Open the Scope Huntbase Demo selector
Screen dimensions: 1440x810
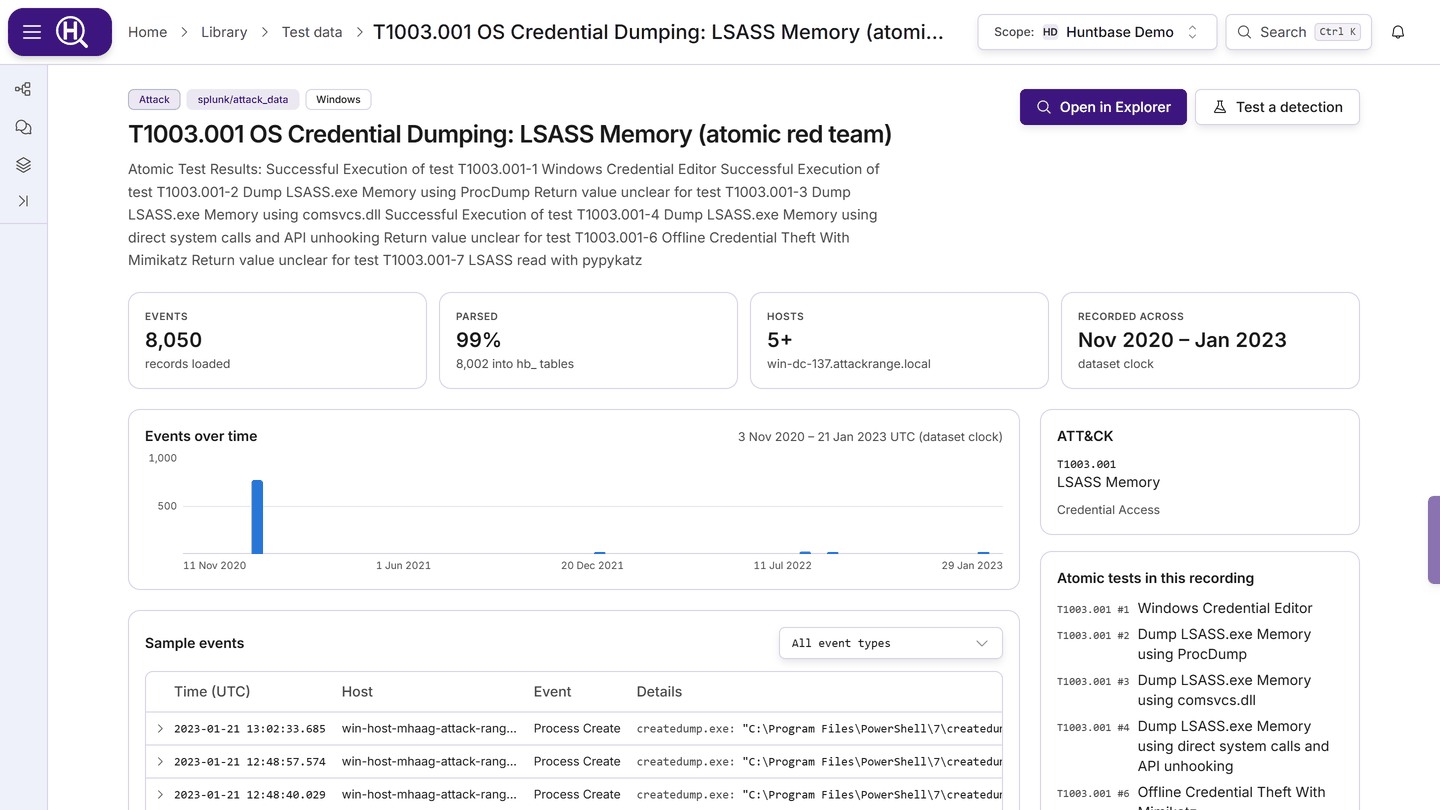coord(1097,32)
